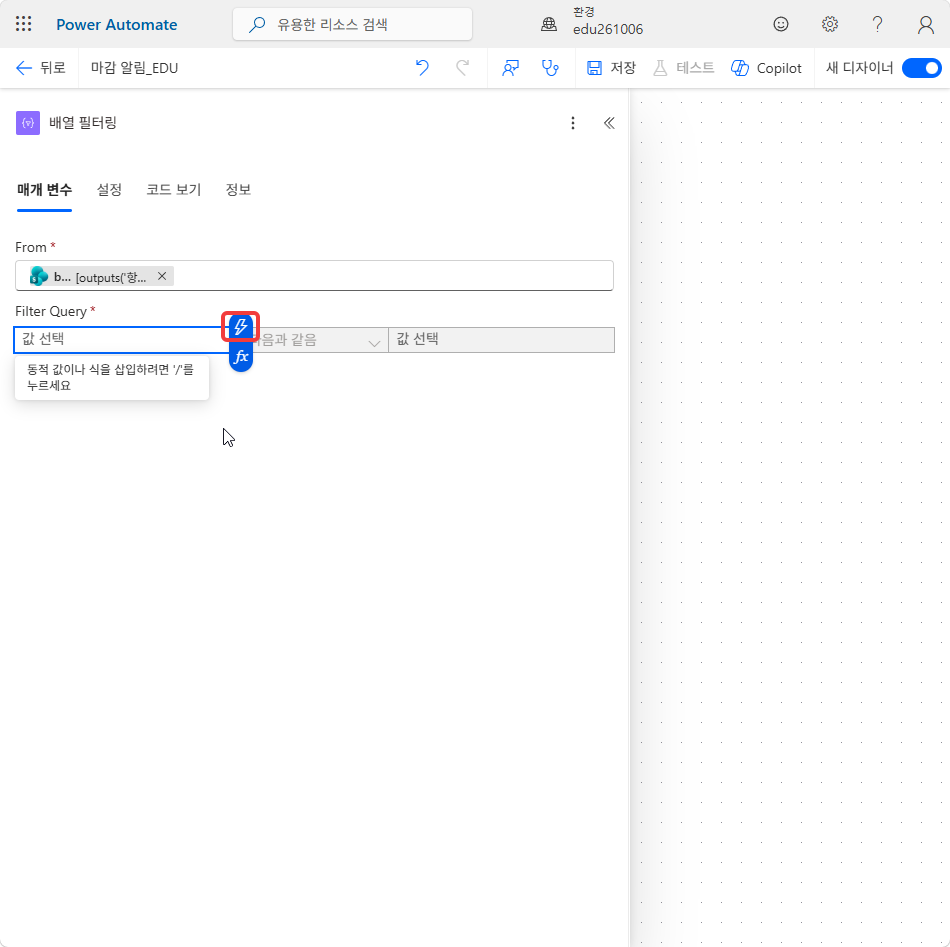
Task: Go back with the 뒤로 button
Action: point(40,68)
